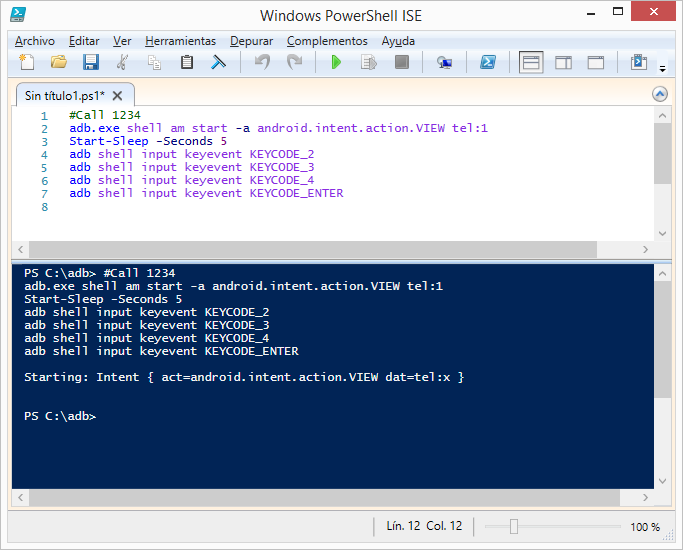Save the script with the floppy disk icon
Screen dimensions: 683x550
coord(91,62)
